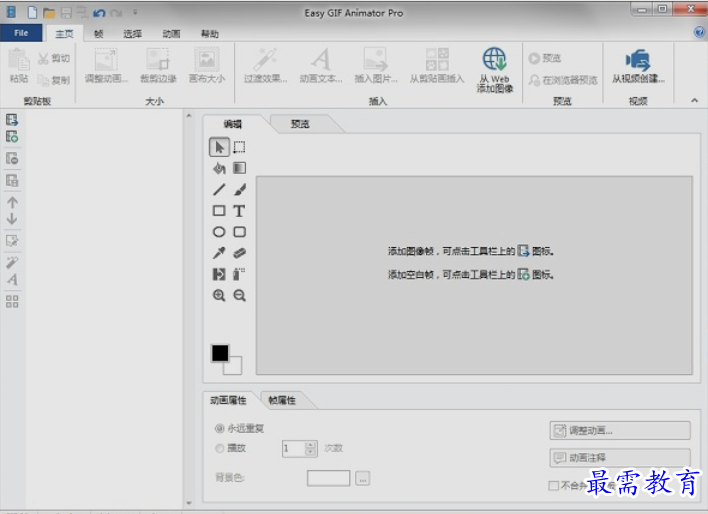Image resolution: width=708 pixels, height=514 pixels.
Task: Pick the rectangle shape tool
Action: (x=219, y=211)
